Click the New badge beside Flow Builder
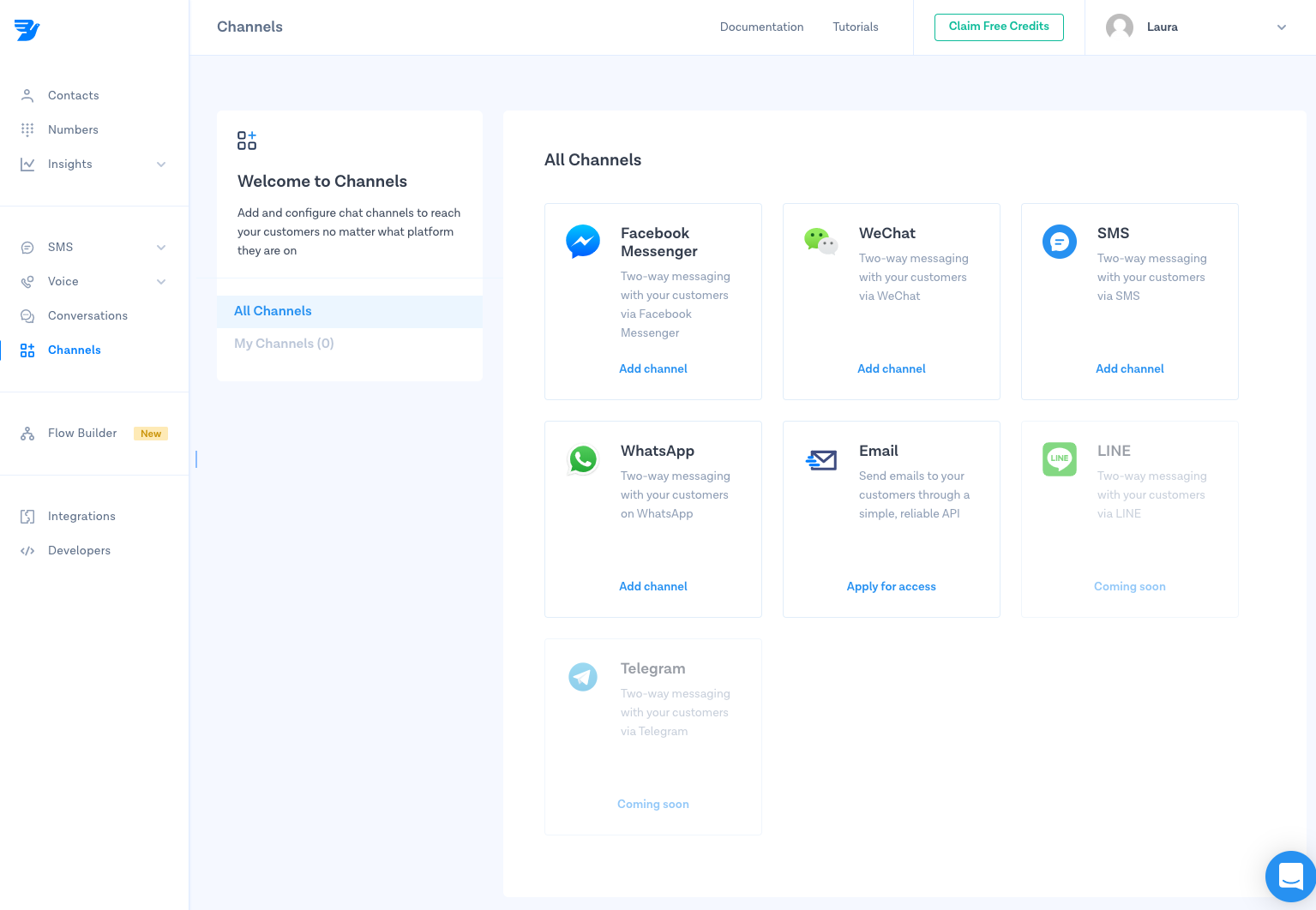 pyautogui.click(x=151, y=434)
